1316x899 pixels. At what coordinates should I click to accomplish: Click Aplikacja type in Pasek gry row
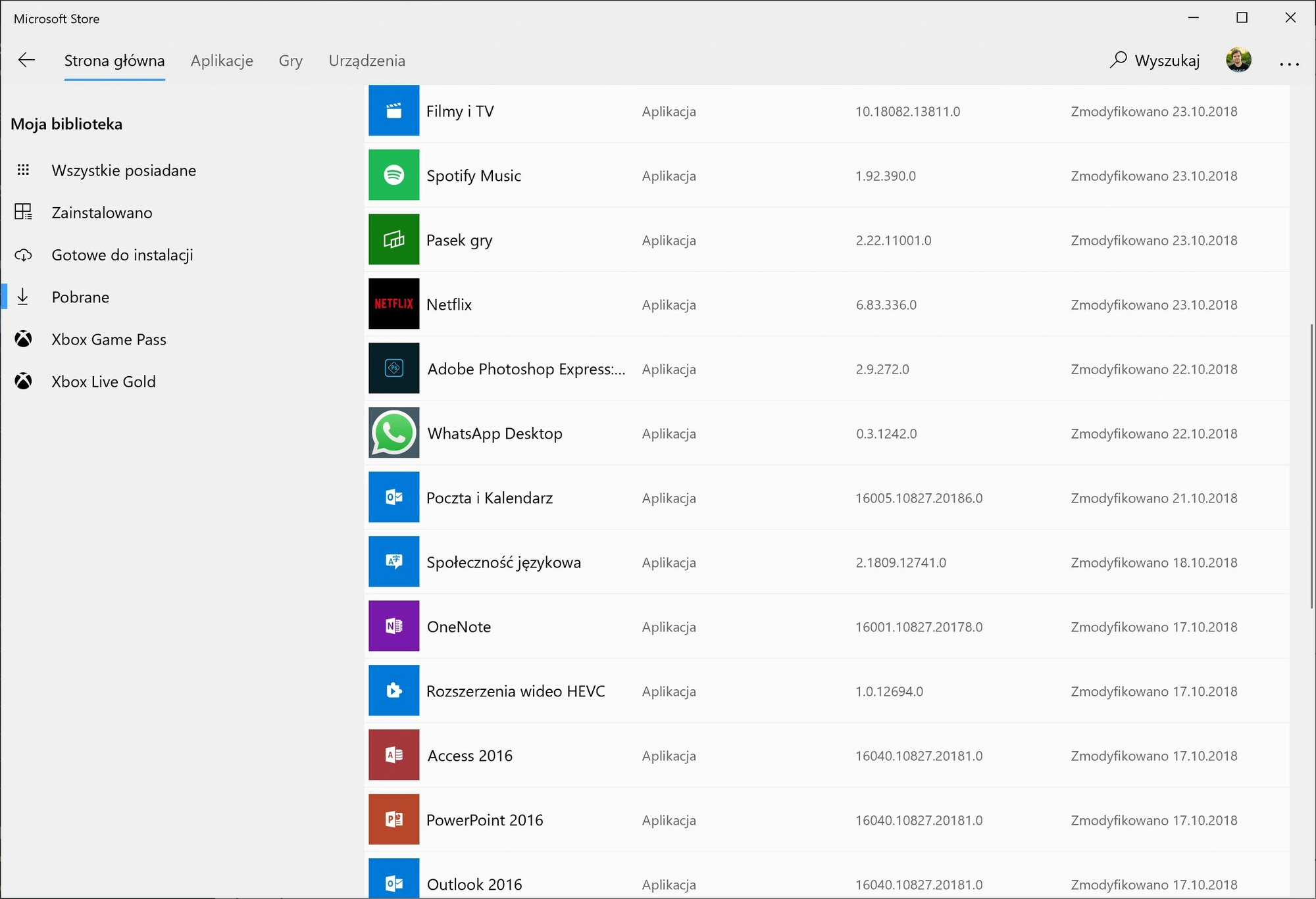point(669,240)
